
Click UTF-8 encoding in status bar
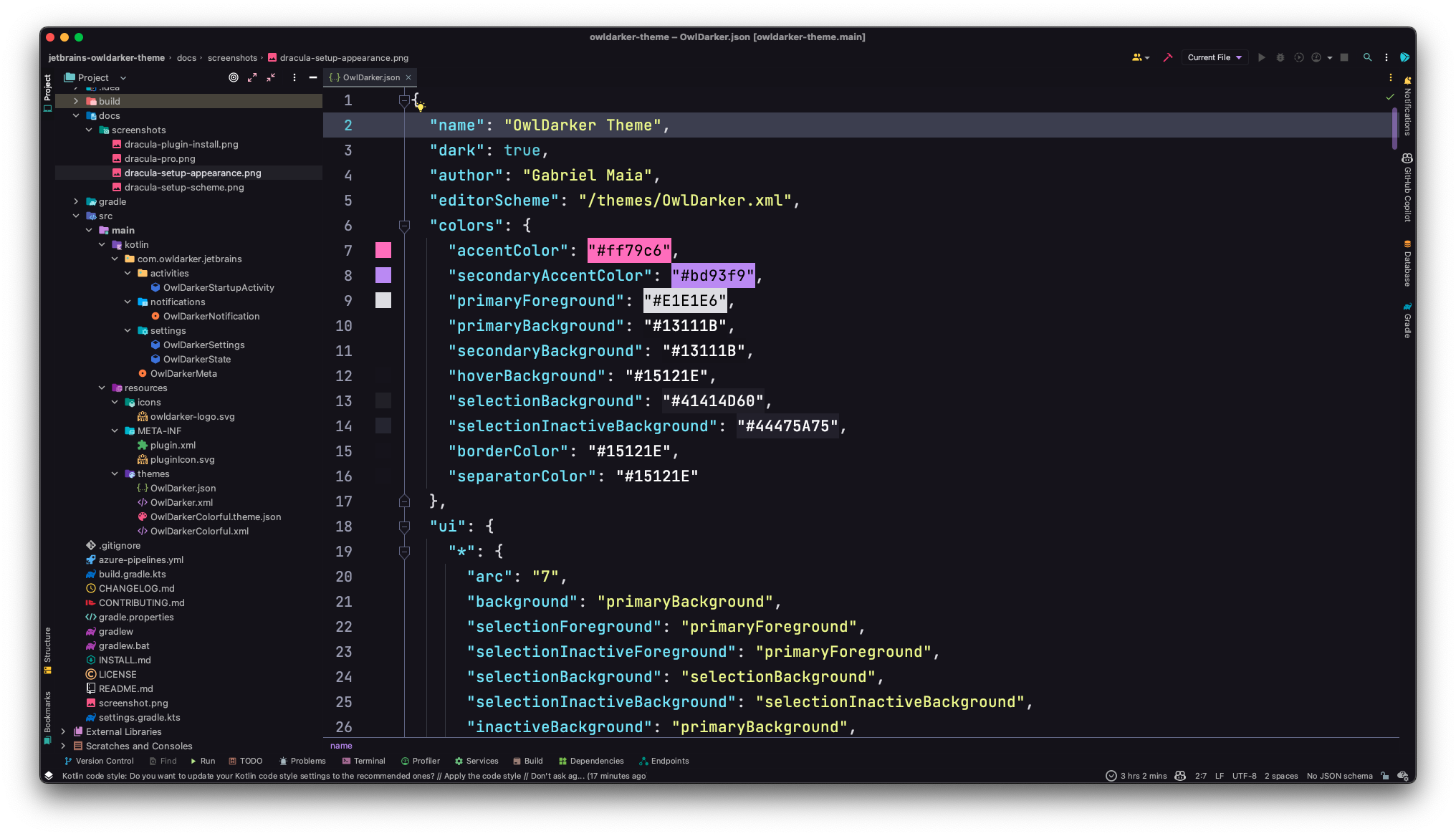coord(1244,776)
